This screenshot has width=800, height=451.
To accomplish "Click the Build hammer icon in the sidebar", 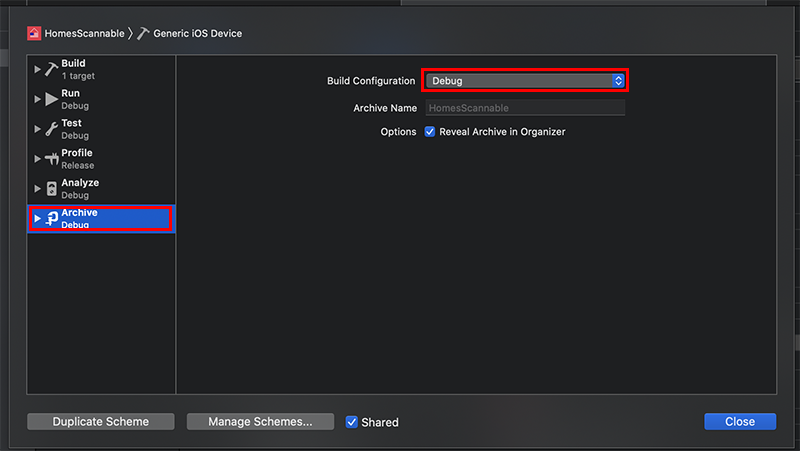I will (x=51, y=69).
